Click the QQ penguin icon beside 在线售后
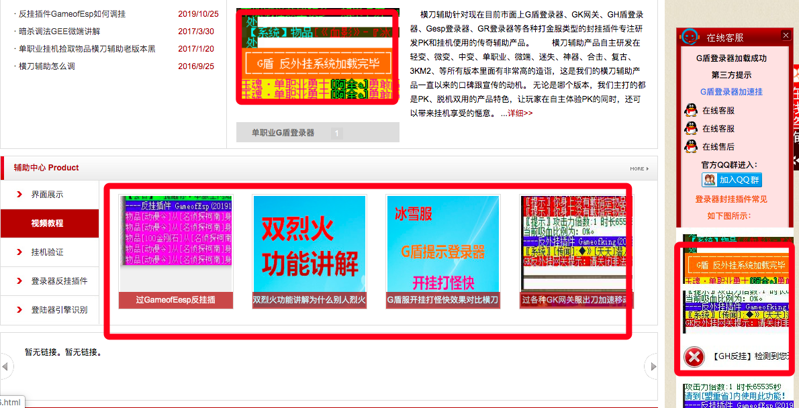Screen dimensions: 799x408 (x=691, y=146)
